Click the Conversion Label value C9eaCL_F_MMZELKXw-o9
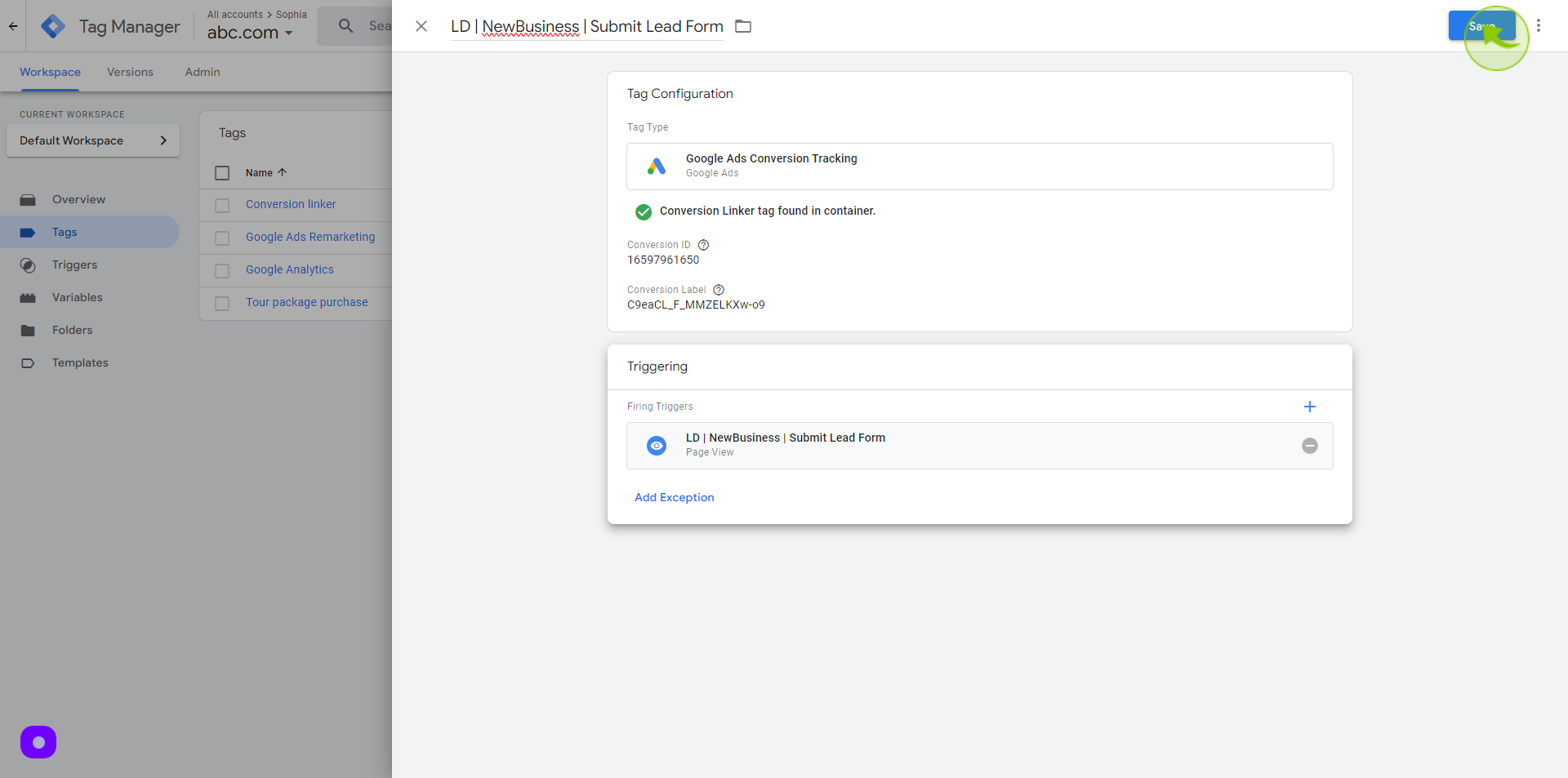The image size is (1568, 778). pos(696,305)
